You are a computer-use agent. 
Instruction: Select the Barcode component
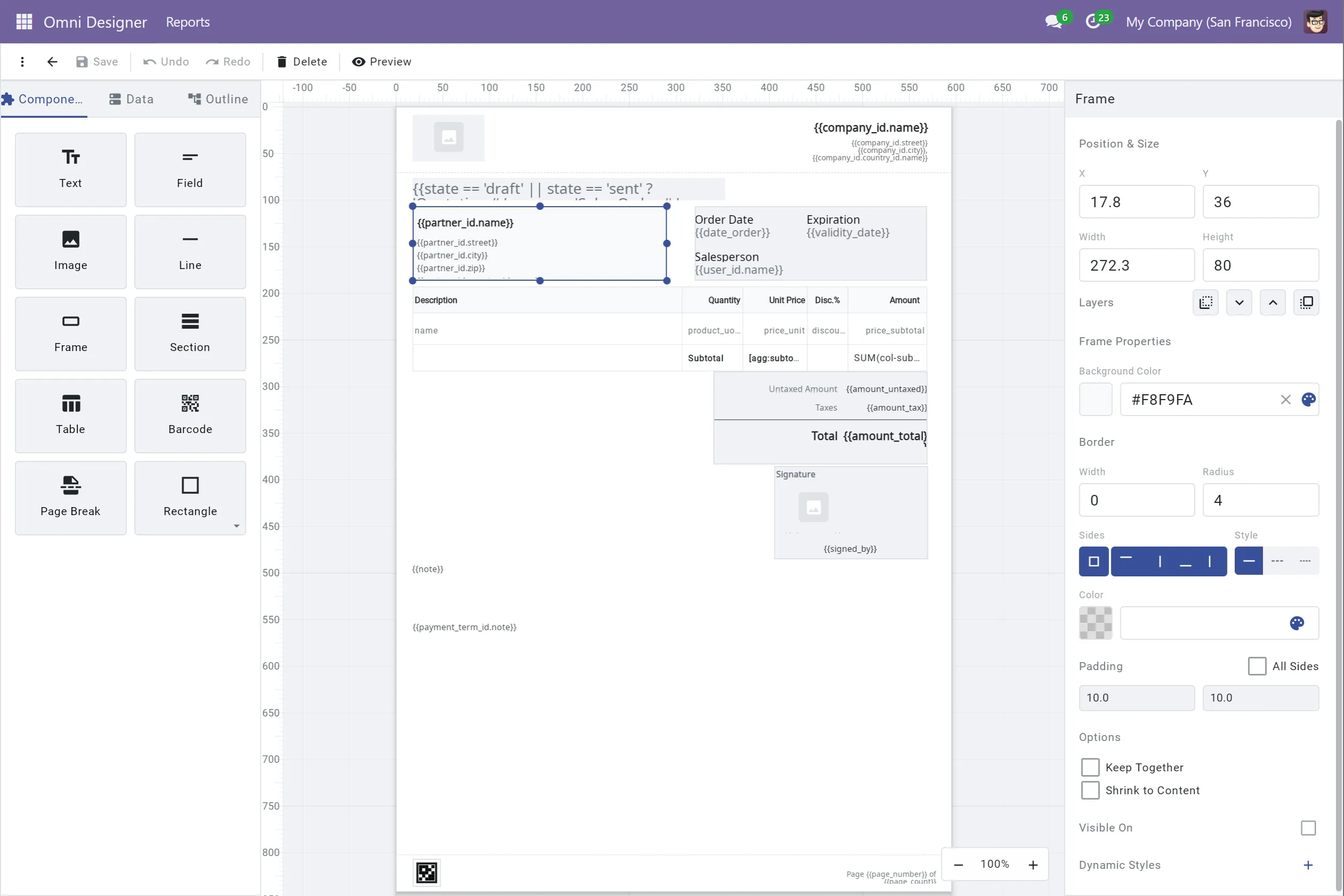(x=190, y=416)
